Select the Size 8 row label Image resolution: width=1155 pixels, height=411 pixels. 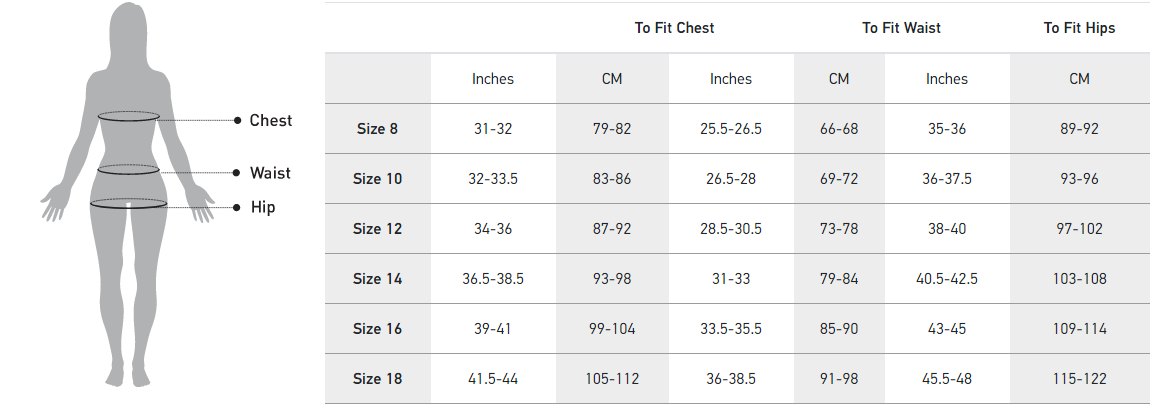377,129
